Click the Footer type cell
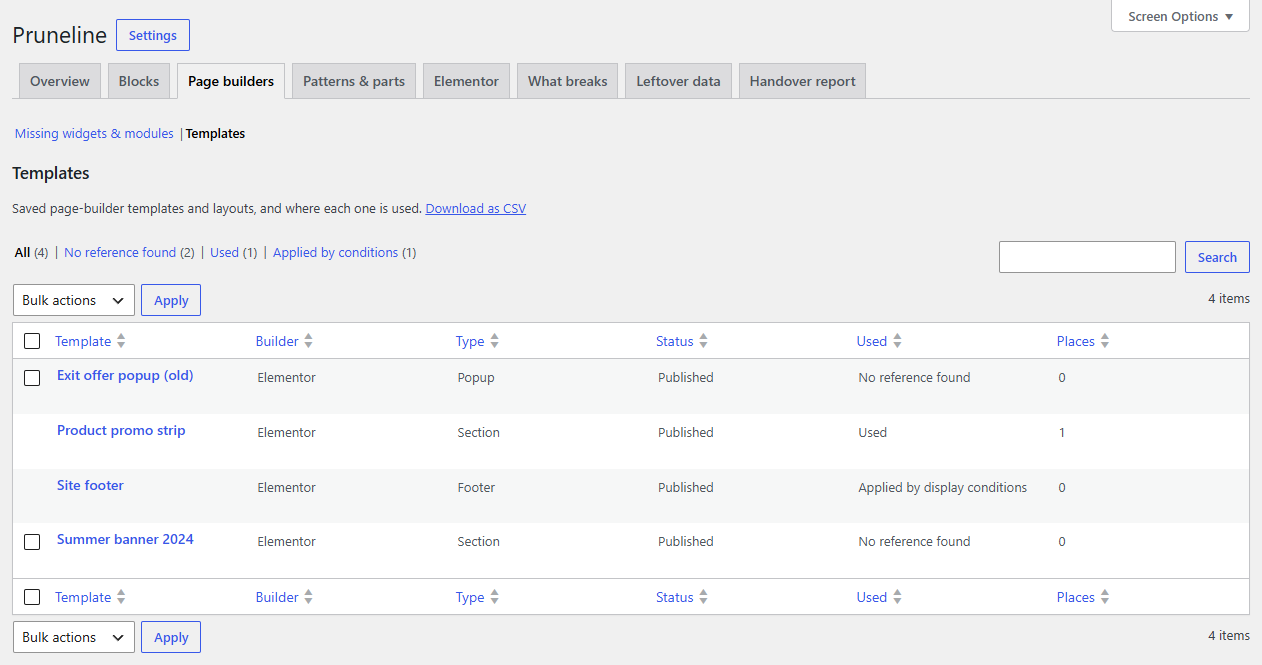Image resolution: width=1262 pixels, height=665 pixels. pyautogui.click(x=476, y=488)
